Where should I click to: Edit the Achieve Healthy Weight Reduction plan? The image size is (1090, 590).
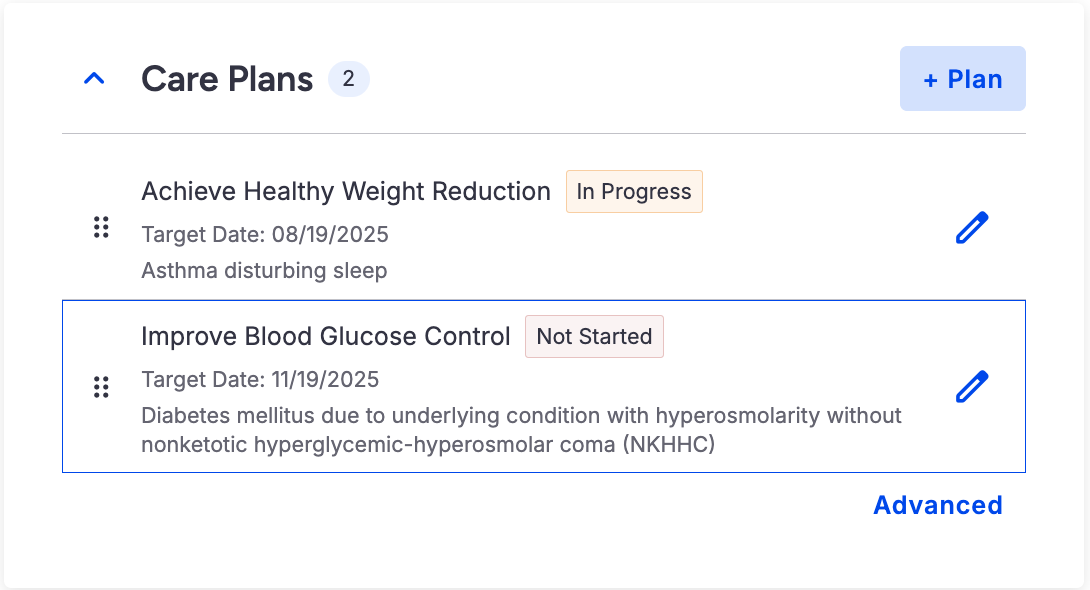point(971,228)
